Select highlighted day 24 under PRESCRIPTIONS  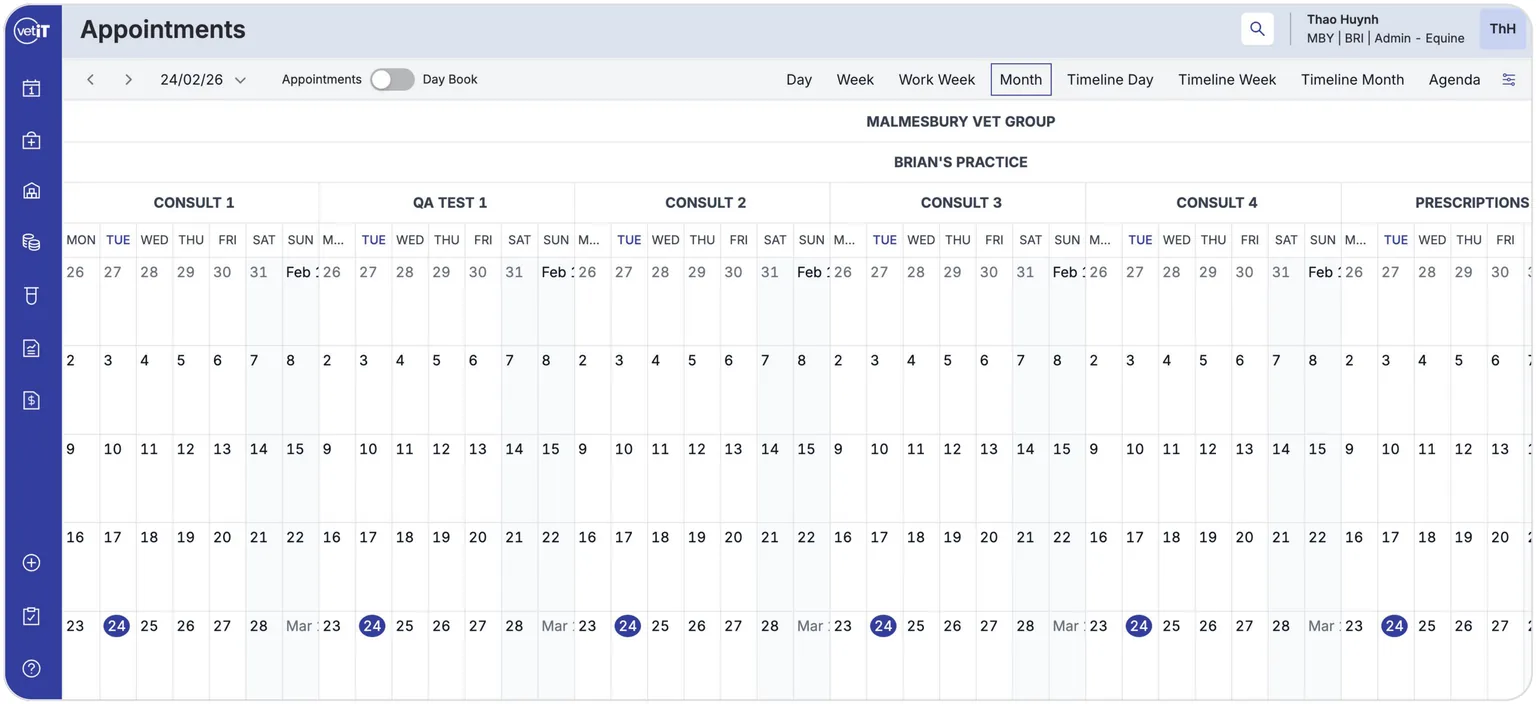coord(1394,626)
